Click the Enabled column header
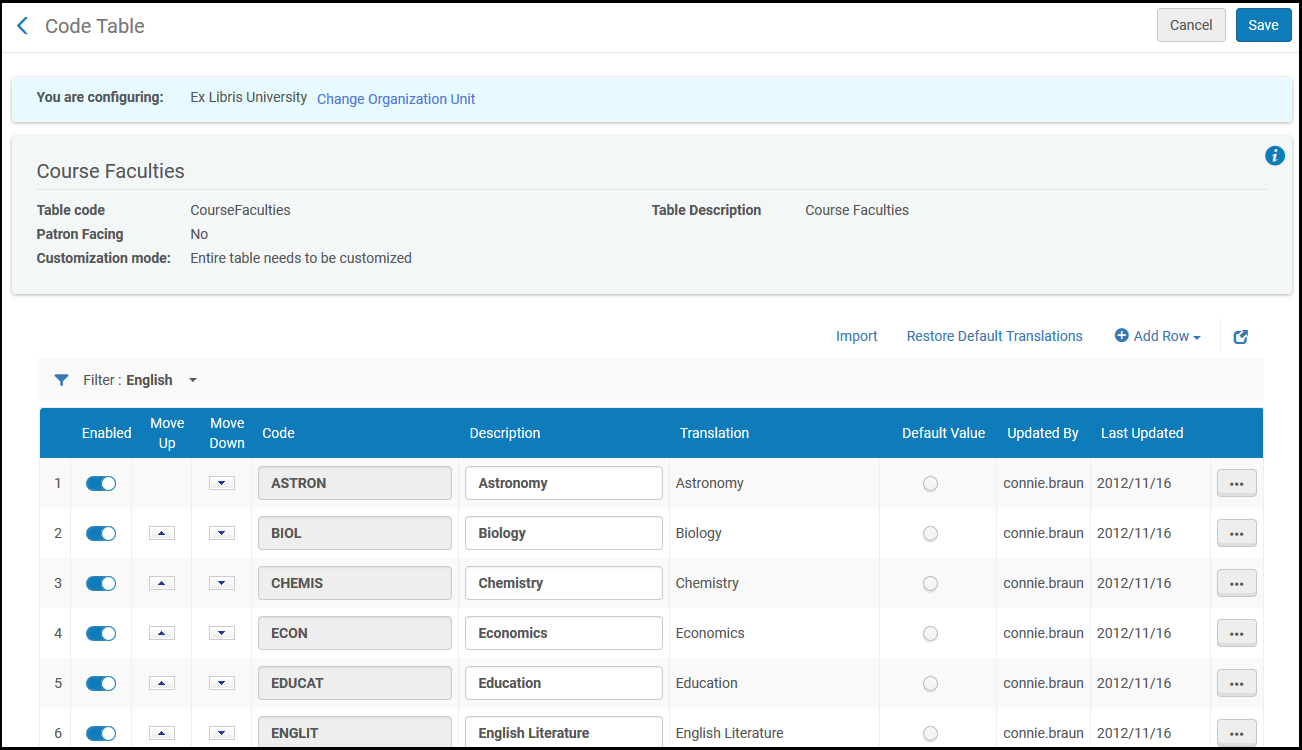Screen dimensions: 1302x750 tap(107, 433)
